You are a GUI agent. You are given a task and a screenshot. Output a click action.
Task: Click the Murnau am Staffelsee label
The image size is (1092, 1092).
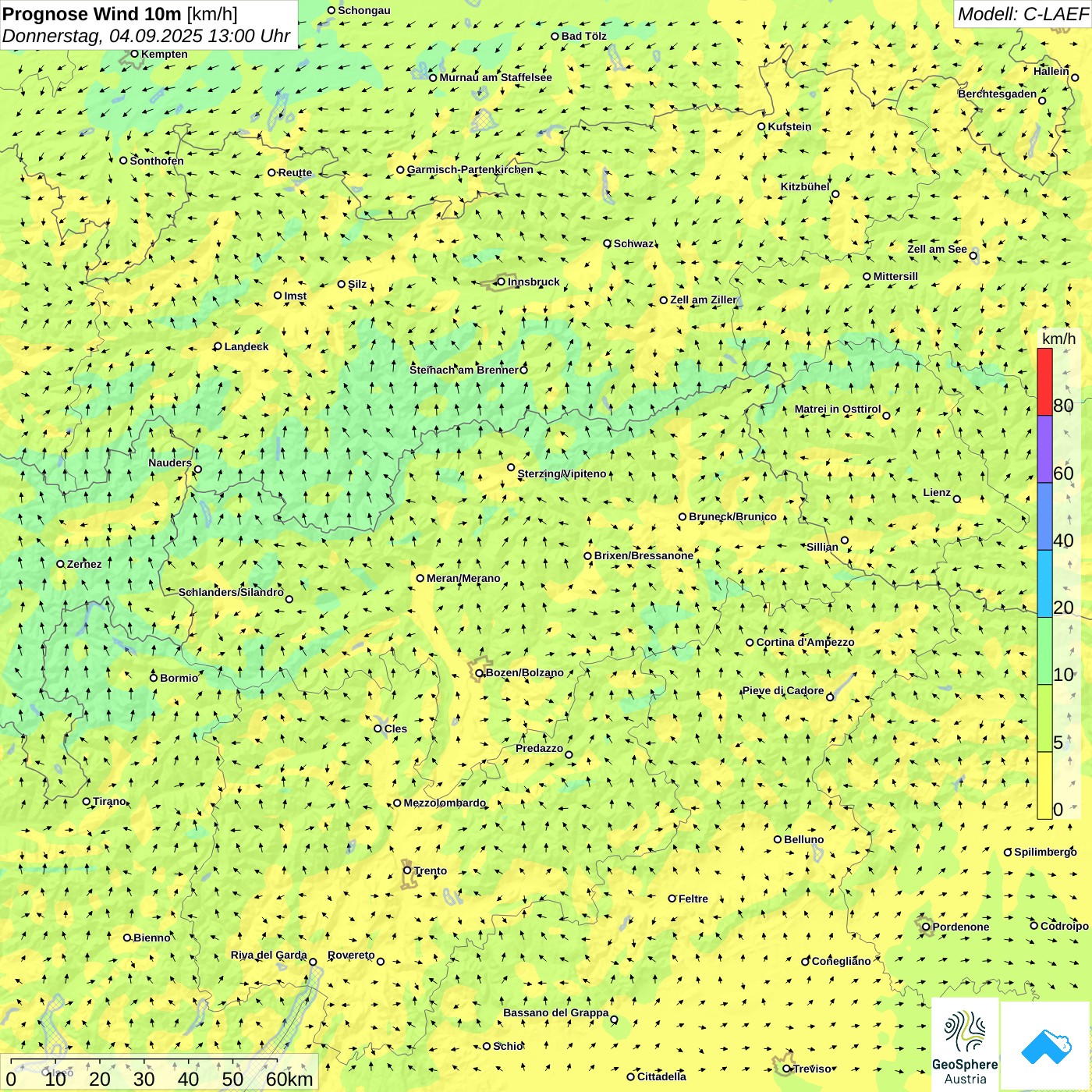point(495,77)
